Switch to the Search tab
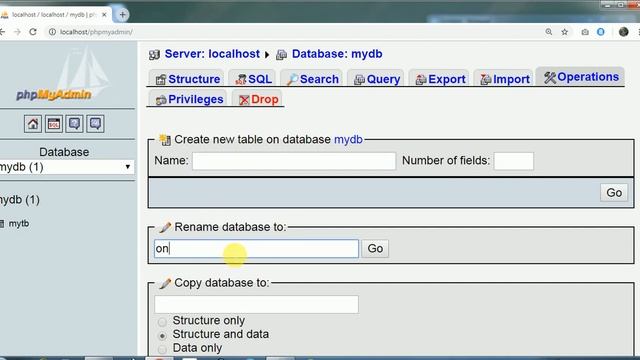640x360 pixels. (x=313, y=79)
